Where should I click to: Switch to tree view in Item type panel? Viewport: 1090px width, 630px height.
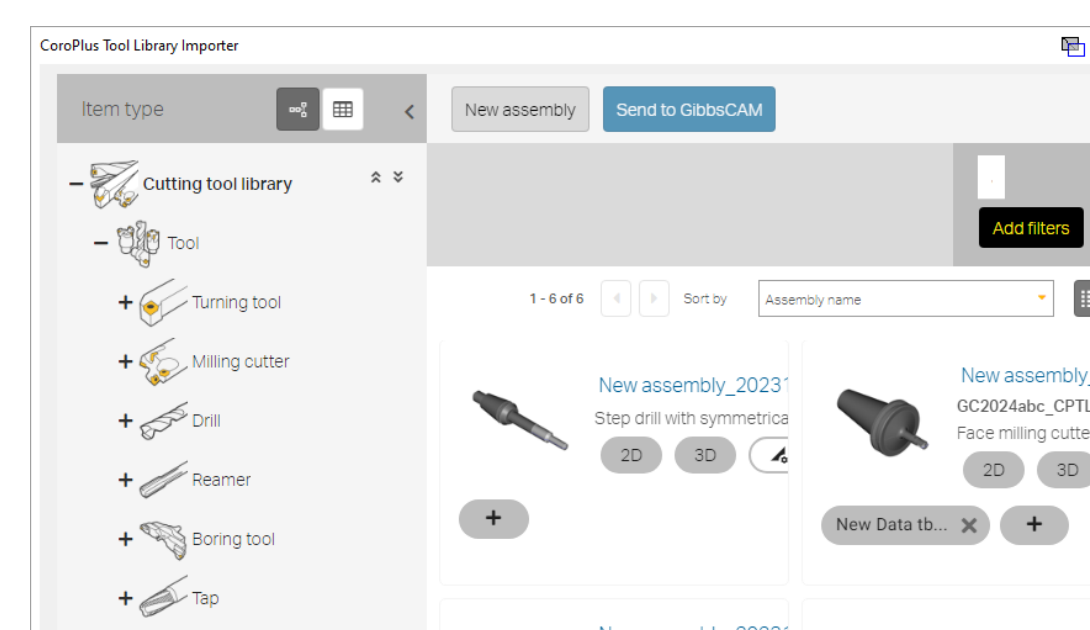point(298,109)
